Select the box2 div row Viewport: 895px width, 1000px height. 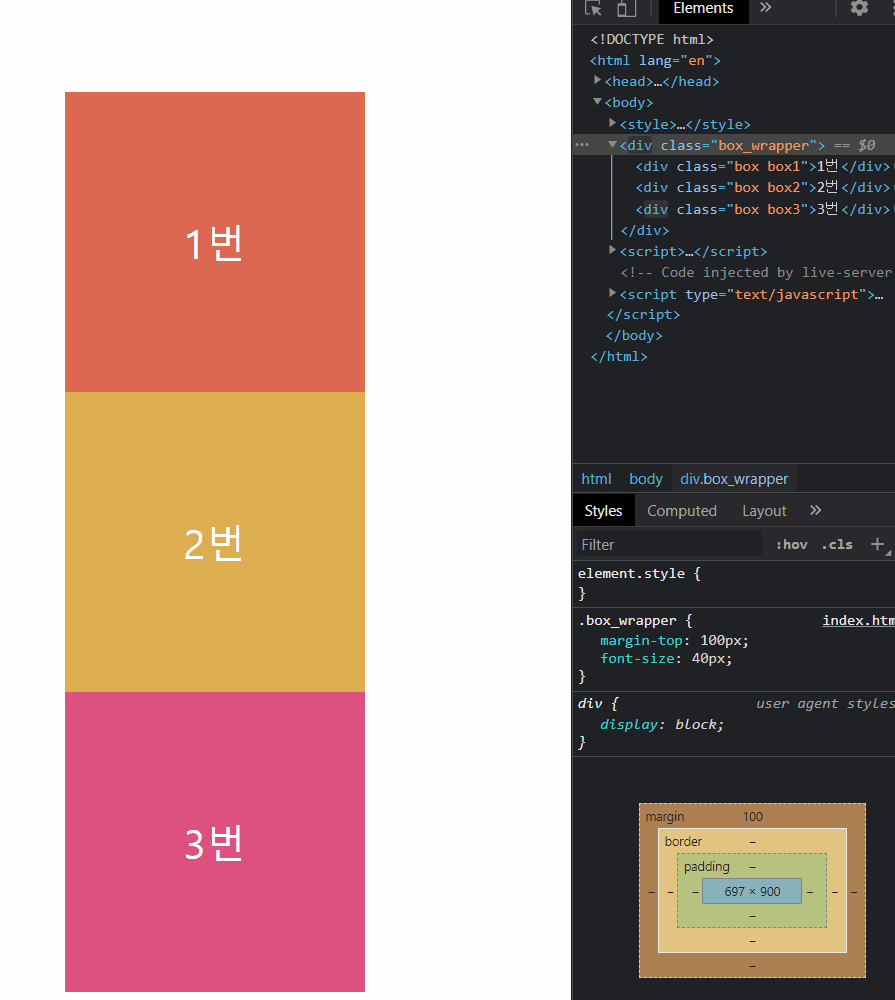point(762,188)
